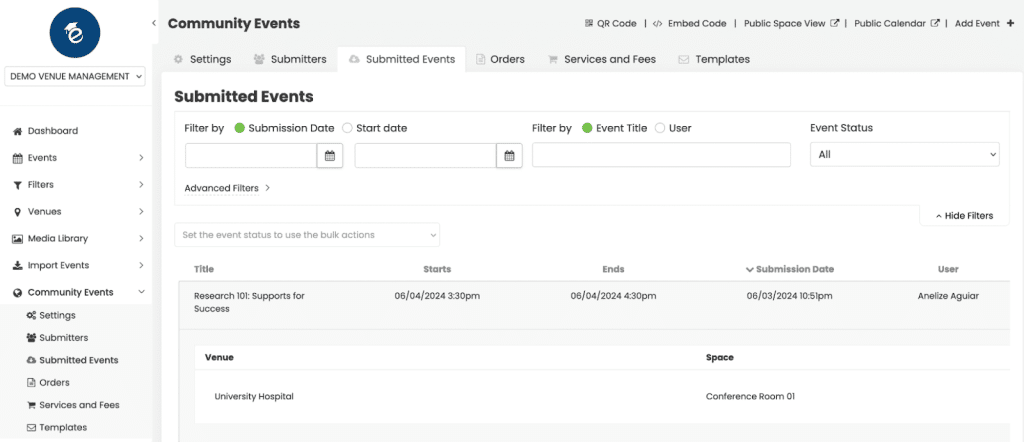This screenshot has width=1024, height=442.
Task: Click Services and Fees tab cart icon
Action: (552, 59)
